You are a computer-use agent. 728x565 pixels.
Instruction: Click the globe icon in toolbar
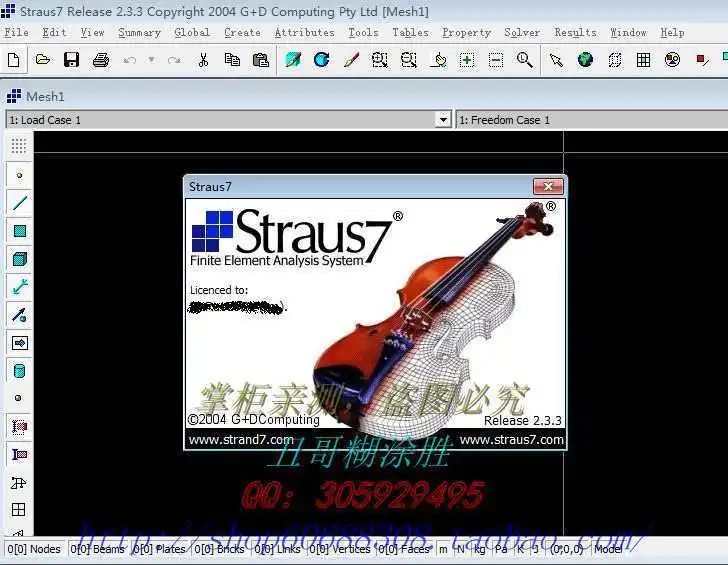coord(585,60)
